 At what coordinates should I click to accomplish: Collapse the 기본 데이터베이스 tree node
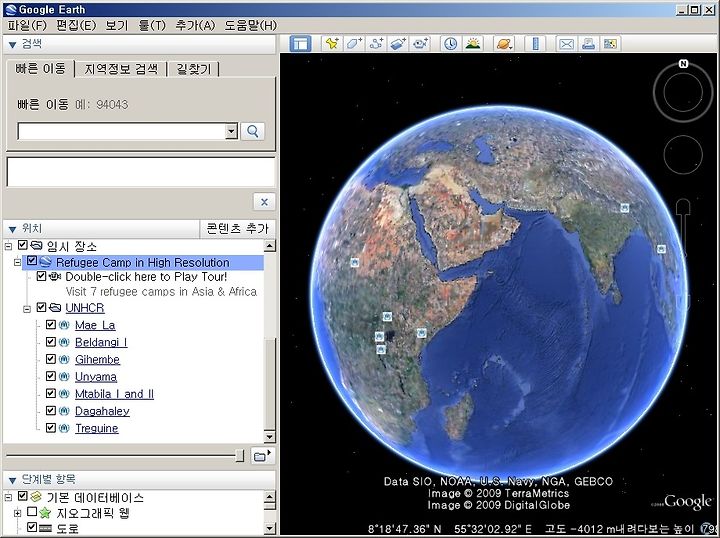[x=8, y=497]
